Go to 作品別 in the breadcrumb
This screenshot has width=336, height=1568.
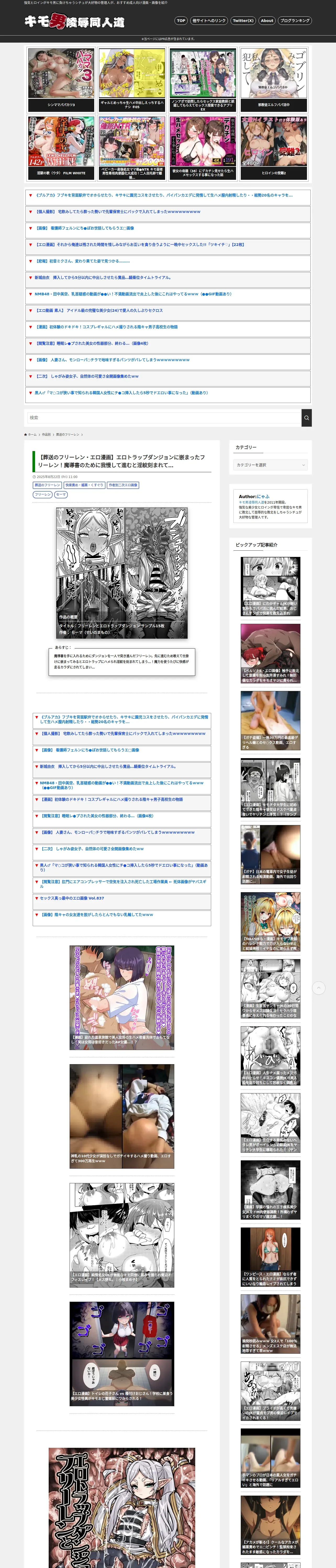[x=46, y=435]
